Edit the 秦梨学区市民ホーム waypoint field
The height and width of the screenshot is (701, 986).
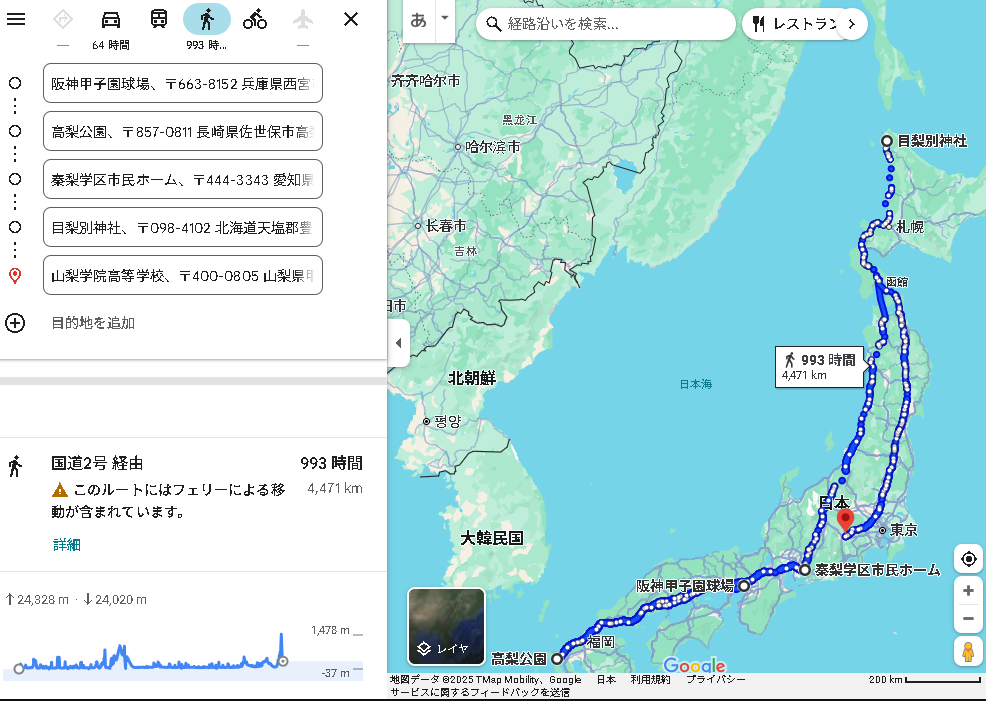[182, 179]
